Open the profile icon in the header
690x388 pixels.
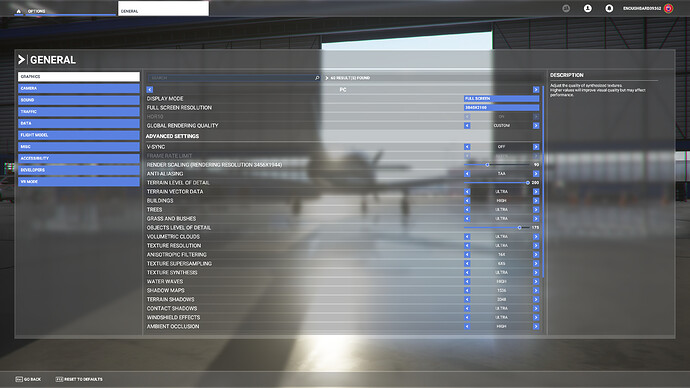[587, 8]
